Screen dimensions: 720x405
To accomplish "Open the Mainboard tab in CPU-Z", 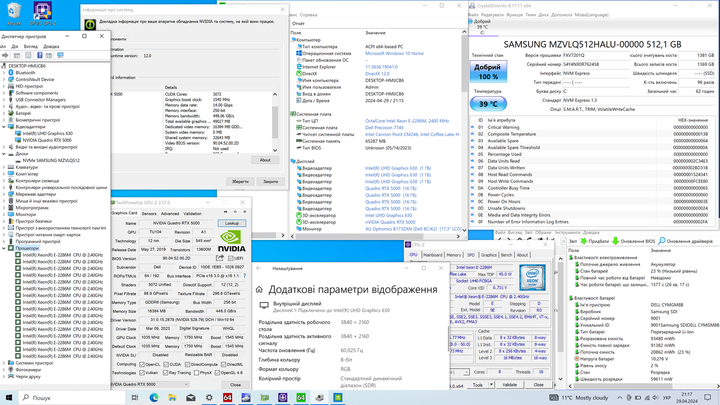I will click(x=433, y=255).
